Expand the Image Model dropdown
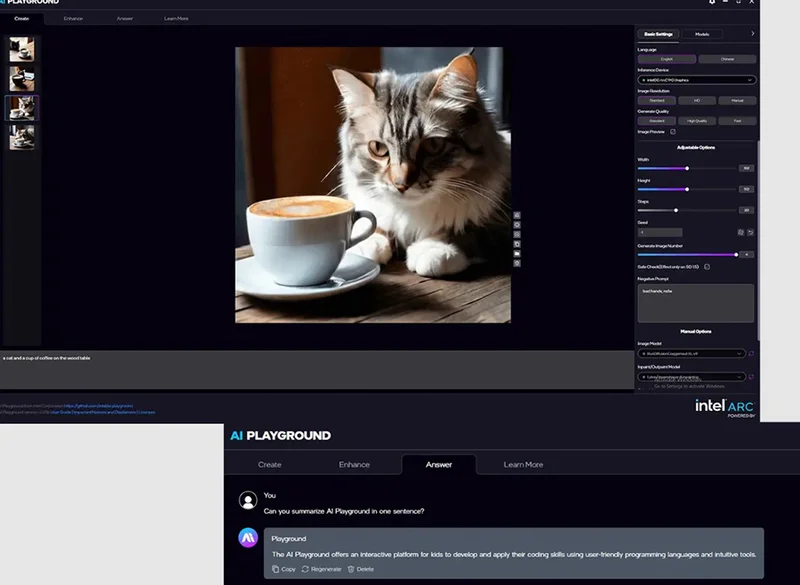 [691, 353]
